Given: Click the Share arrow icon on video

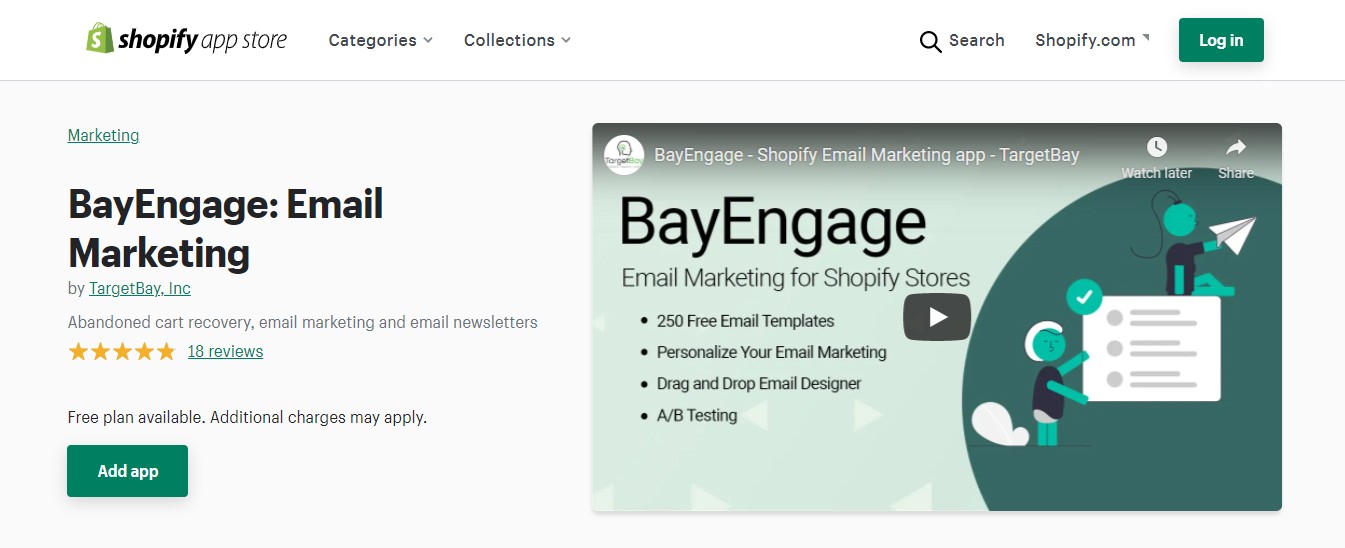Looking at the screenshot, I should [1236, 147].
